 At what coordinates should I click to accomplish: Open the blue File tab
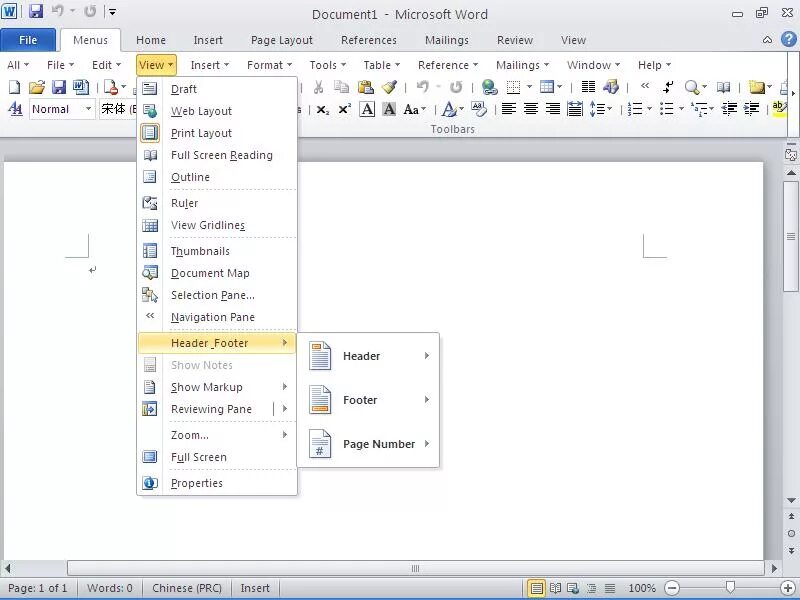coord(28,40)
